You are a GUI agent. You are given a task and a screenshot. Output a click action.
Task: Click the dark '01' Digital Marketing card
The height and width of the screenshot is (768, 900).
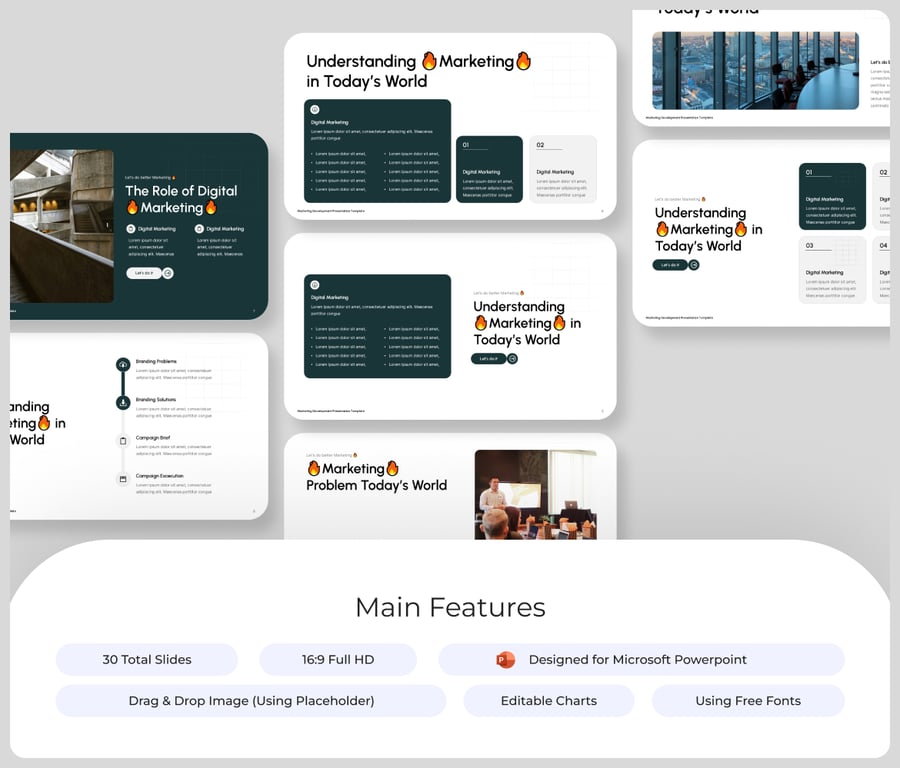(489, 169)
